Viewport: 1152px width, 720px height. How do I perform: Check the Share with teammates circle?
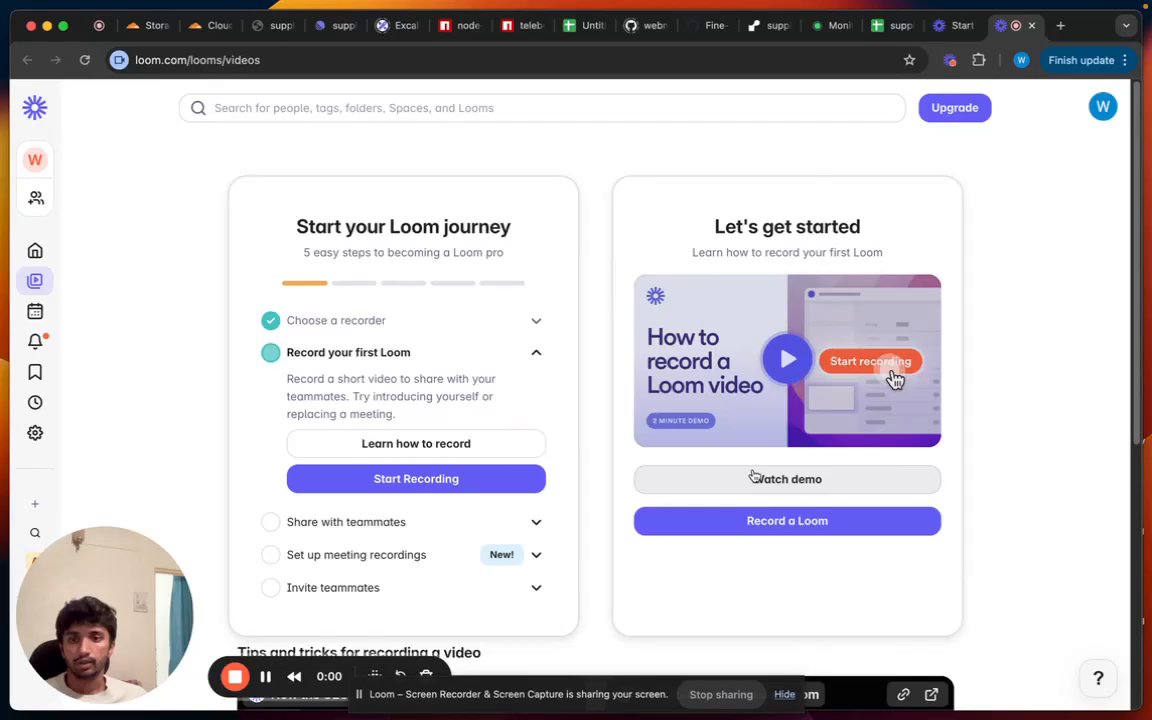click(x=270, y=522)
